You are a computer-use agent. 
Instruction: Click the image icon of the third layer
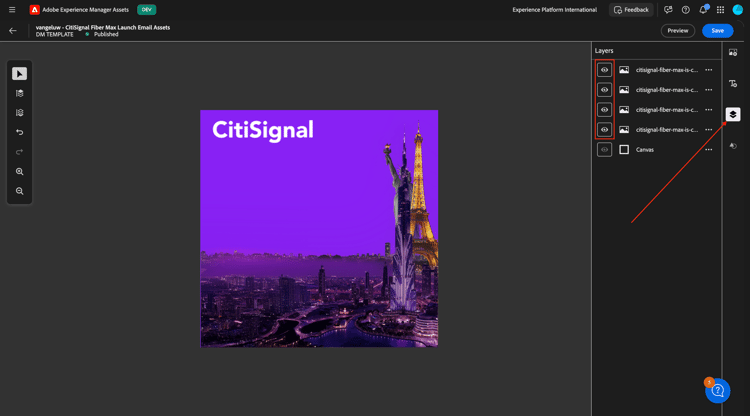[x=624, y=110]
